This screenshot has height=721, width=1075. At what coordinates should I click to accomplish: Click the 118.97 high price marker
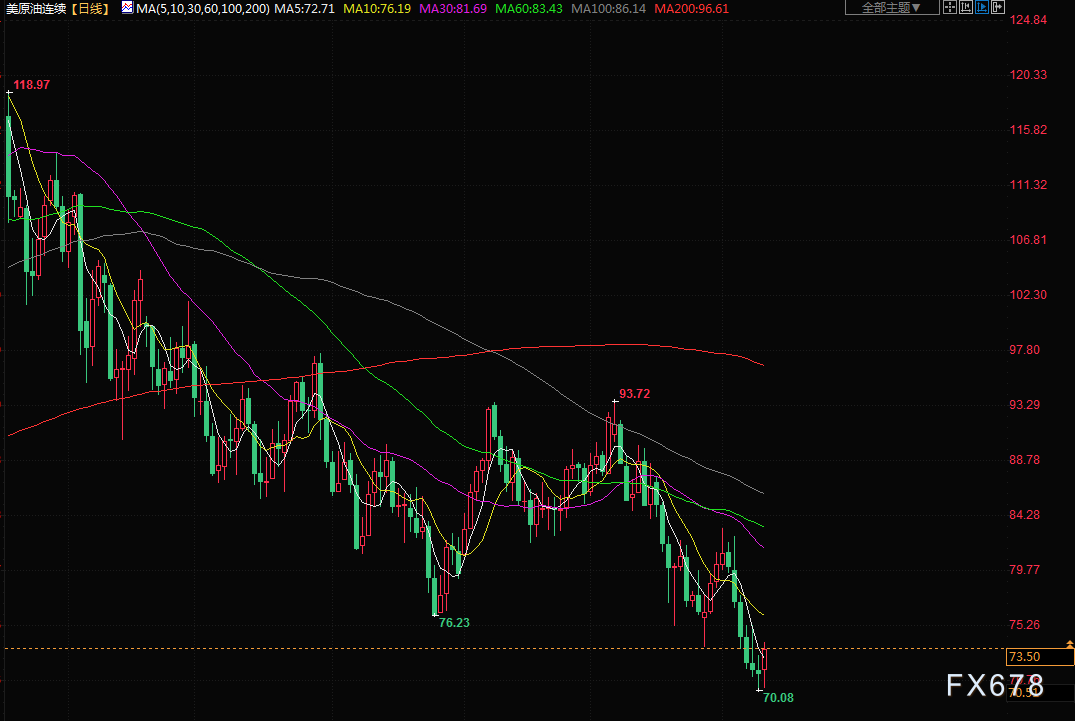pyautogui.click(x=32, y=85)
